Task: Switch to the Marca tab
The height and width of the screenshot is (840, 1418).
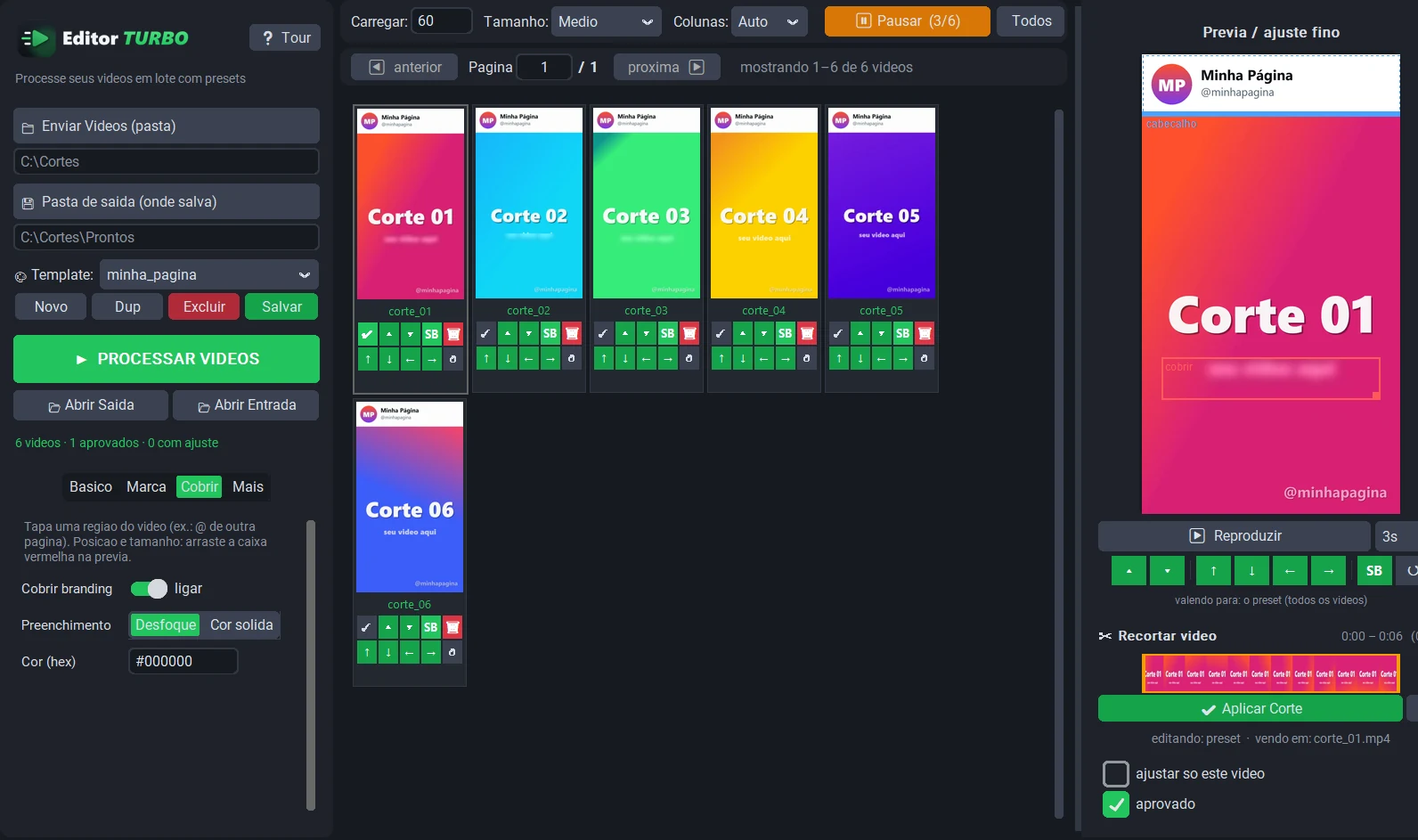Action: tap(146, 486)
